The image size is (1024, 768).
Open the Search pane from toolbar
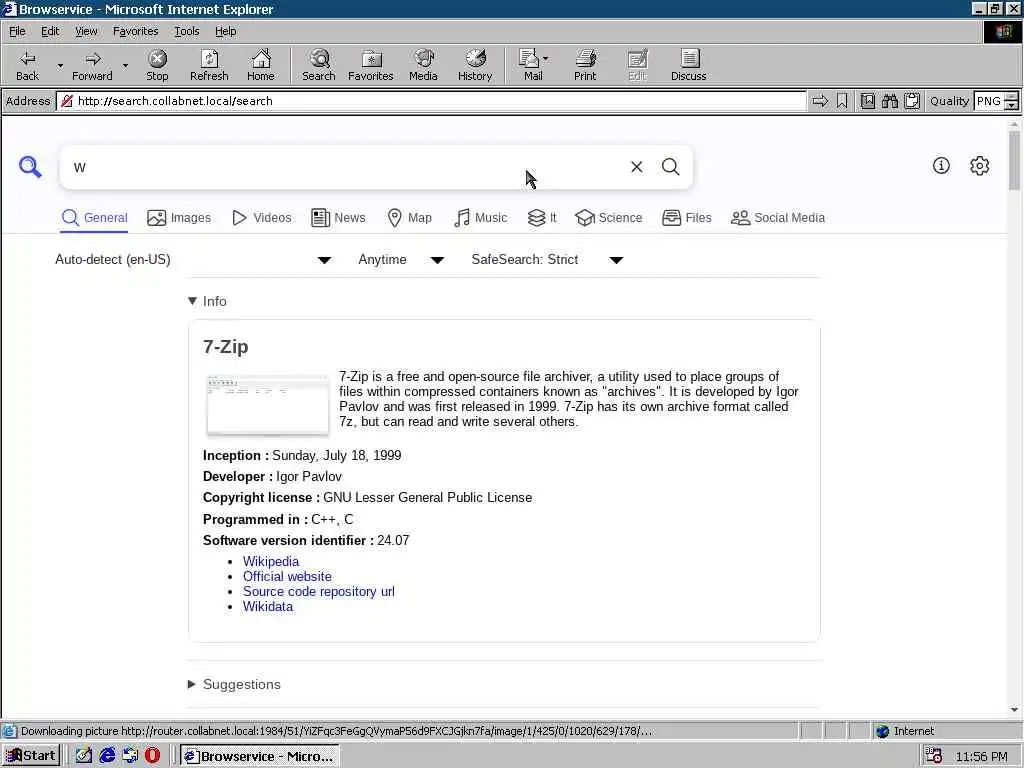[319, 65]
